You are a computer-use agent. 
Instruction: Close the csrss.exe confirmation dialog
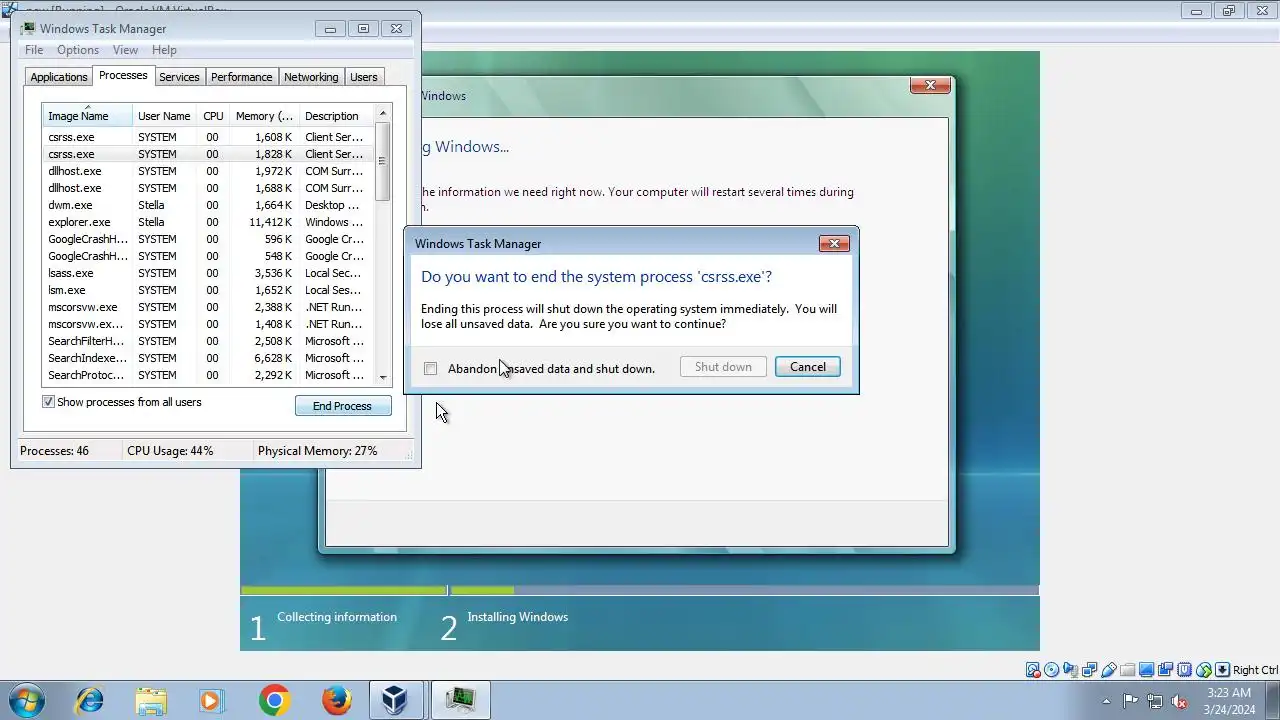(834, 243)
